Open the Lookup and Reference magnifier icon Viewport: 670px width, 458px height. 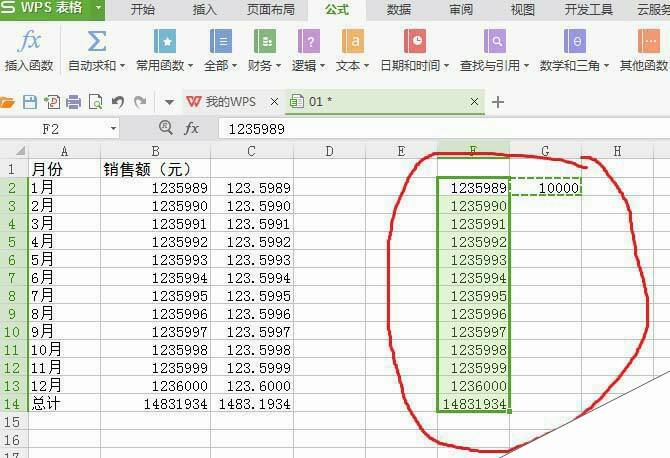click(x=494, y=41)
